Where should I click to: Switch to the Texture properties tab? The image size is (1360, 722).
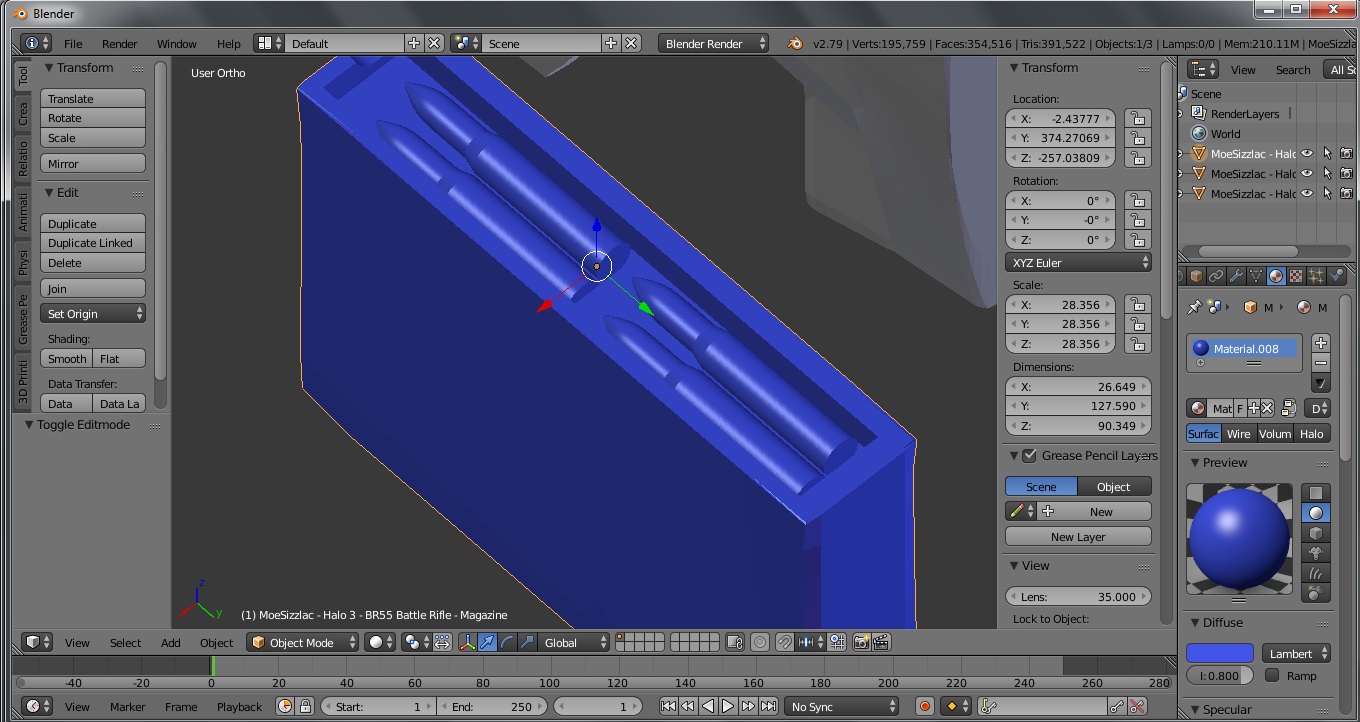pyautogui.click(x=1296, y=277)
